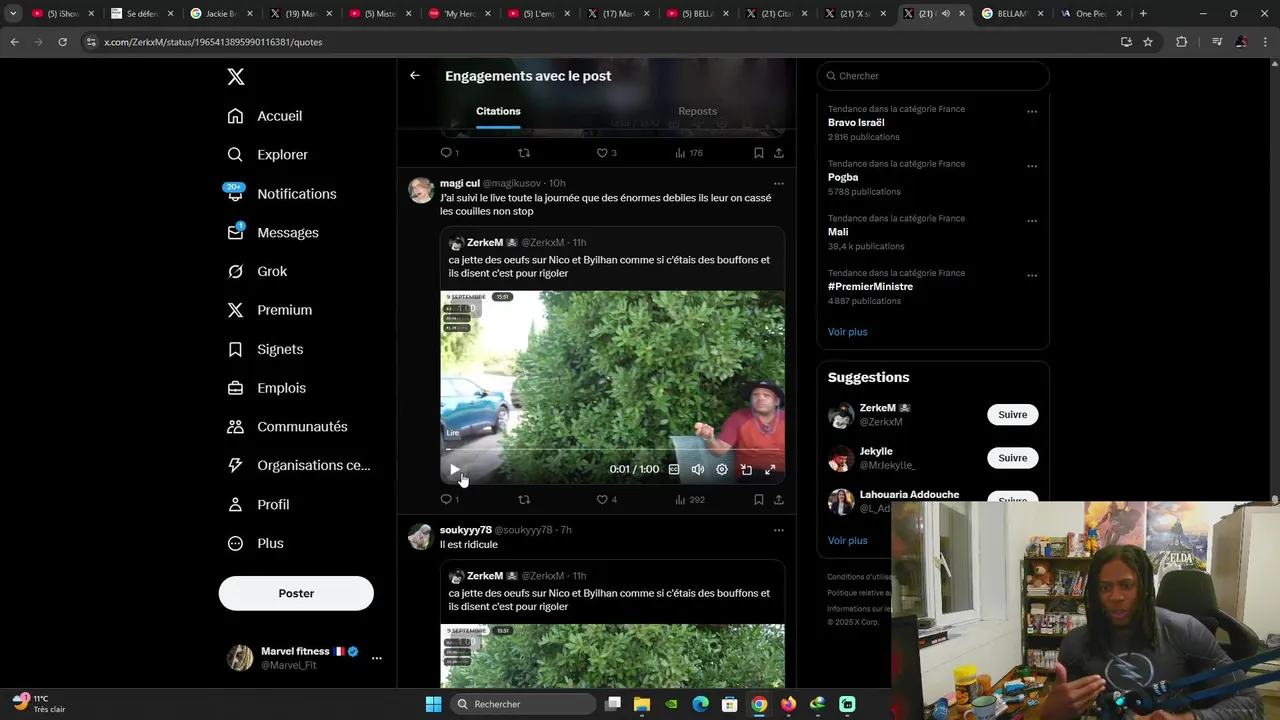Toggle captions on the video player
Image resolution: width=1280 pixels, height=720 pixels.
point(674,469)
